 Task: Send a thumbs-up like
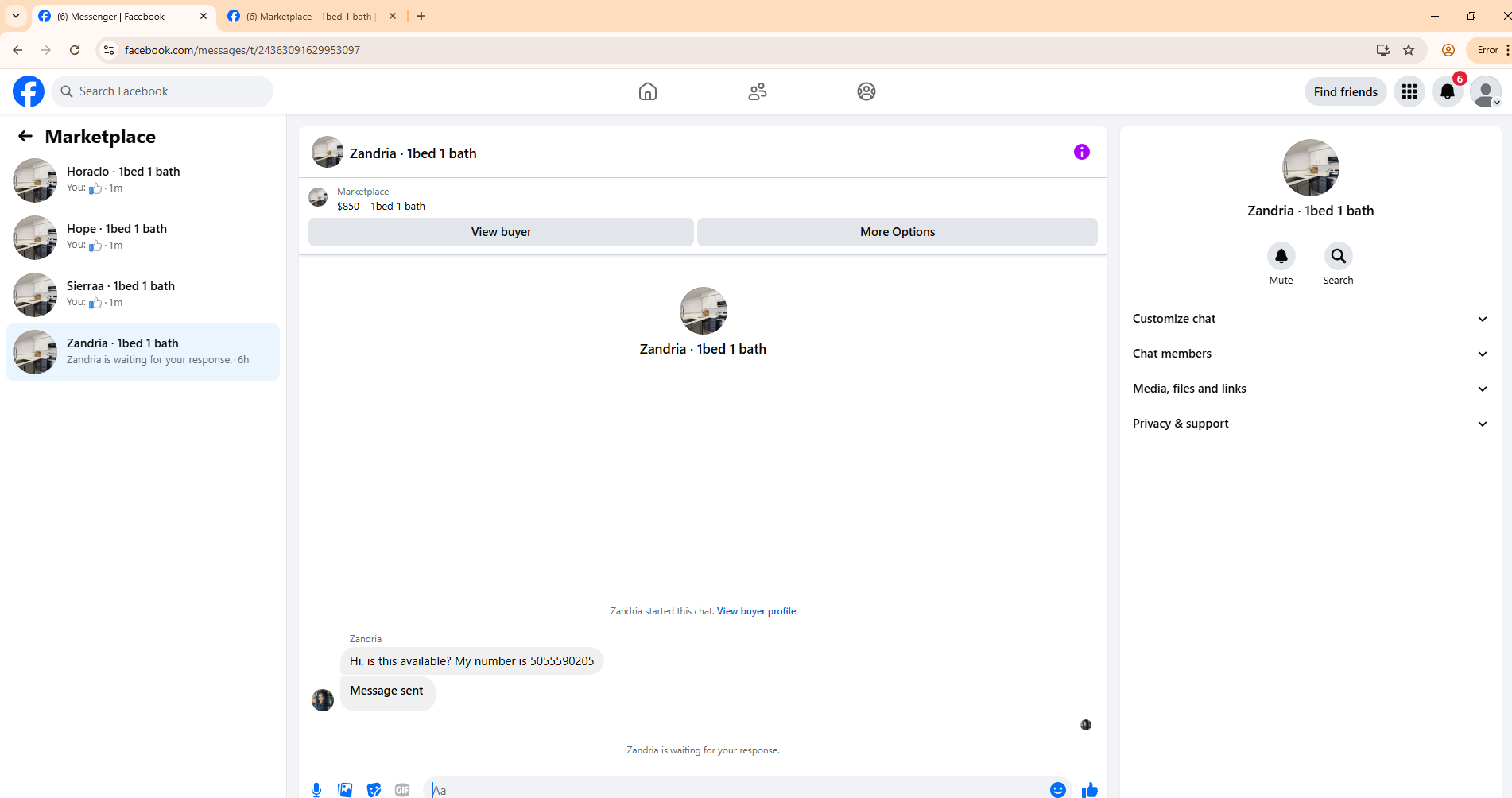[x=1090, y=789]
